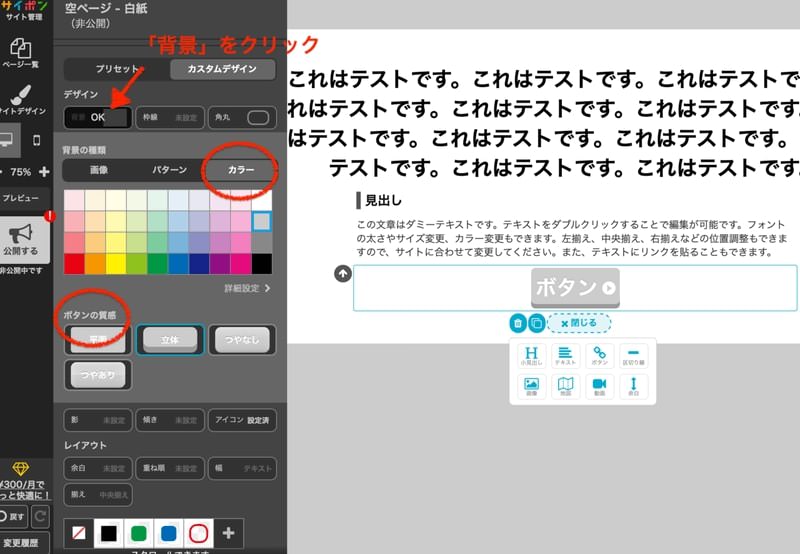This screenshot has width=800, height=554.
Task: Click the 背景 OK design setting
Action: pos(98,117)
